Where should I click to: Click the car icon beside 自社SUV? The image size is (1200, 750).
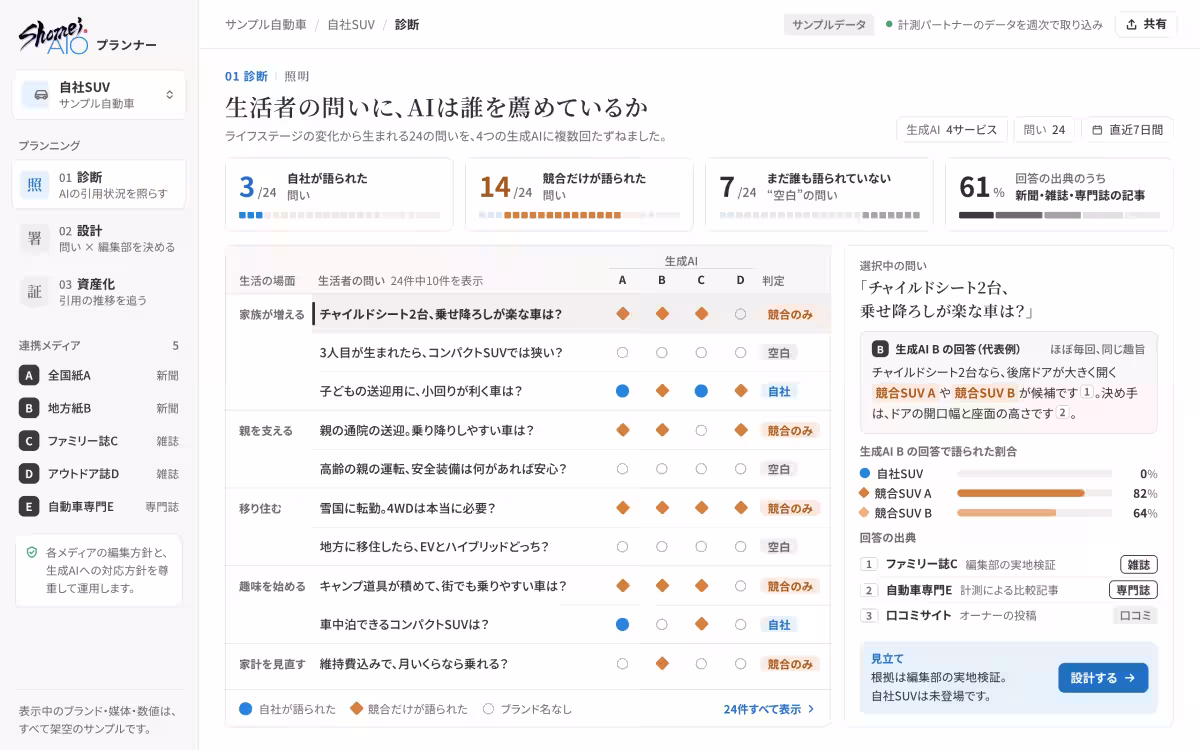click(x=41, y=95)
